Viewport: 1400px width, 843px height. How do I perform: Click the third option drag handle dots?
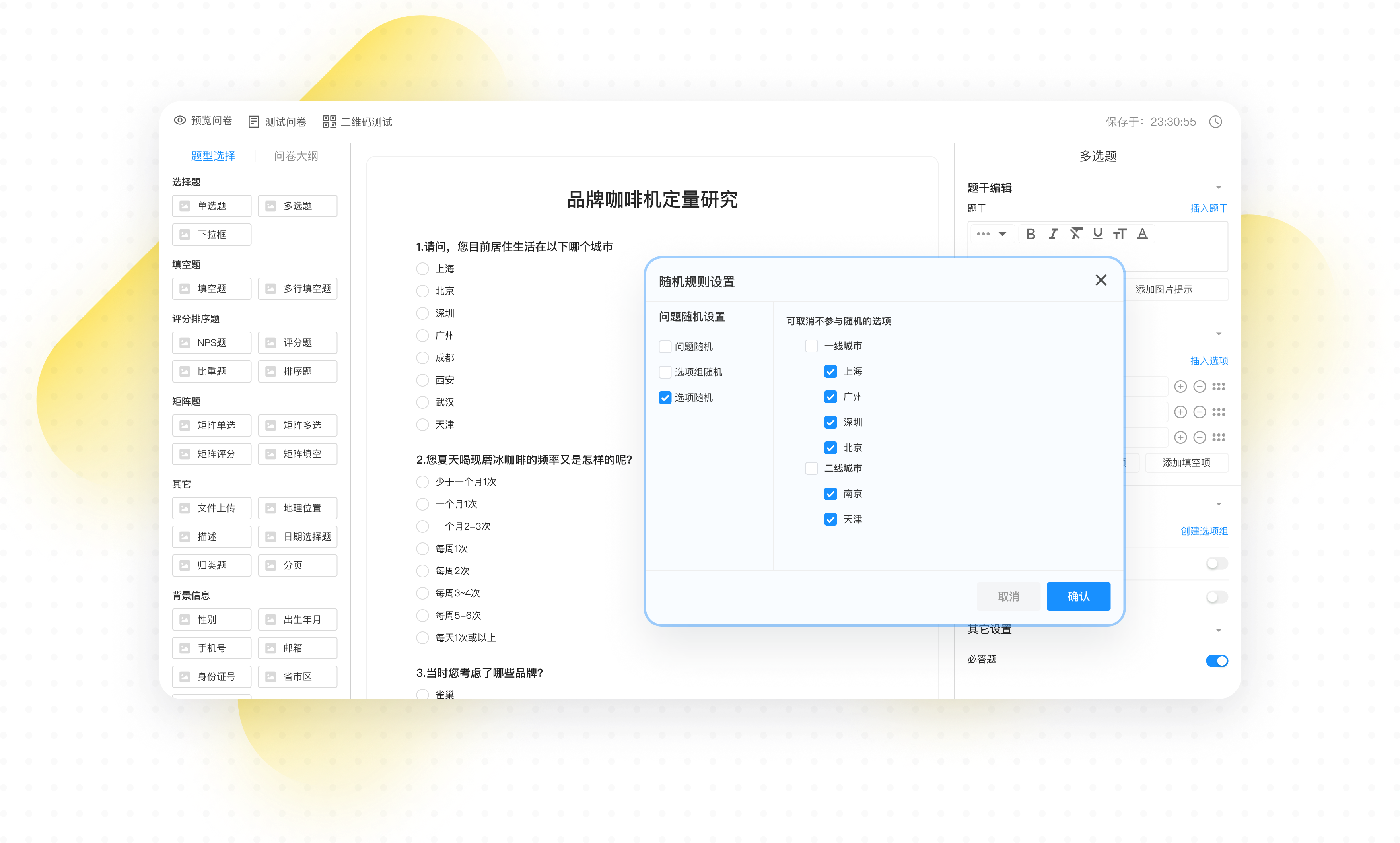point(1218,437)
